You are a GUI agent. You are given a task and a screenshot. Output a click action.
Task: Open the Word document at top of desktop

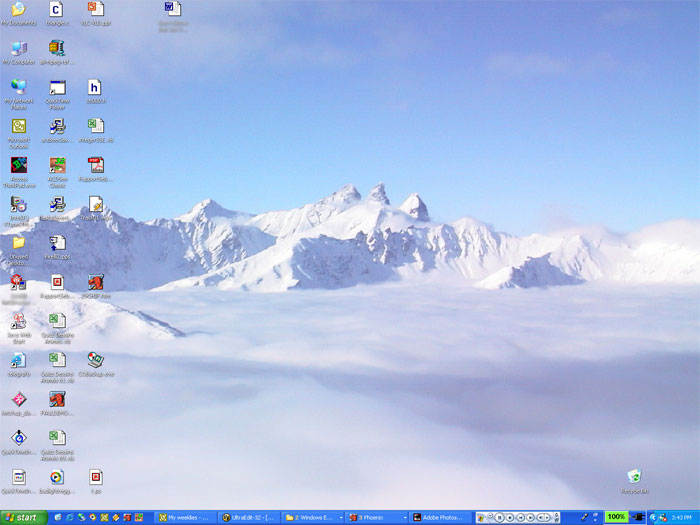point(172,10)
